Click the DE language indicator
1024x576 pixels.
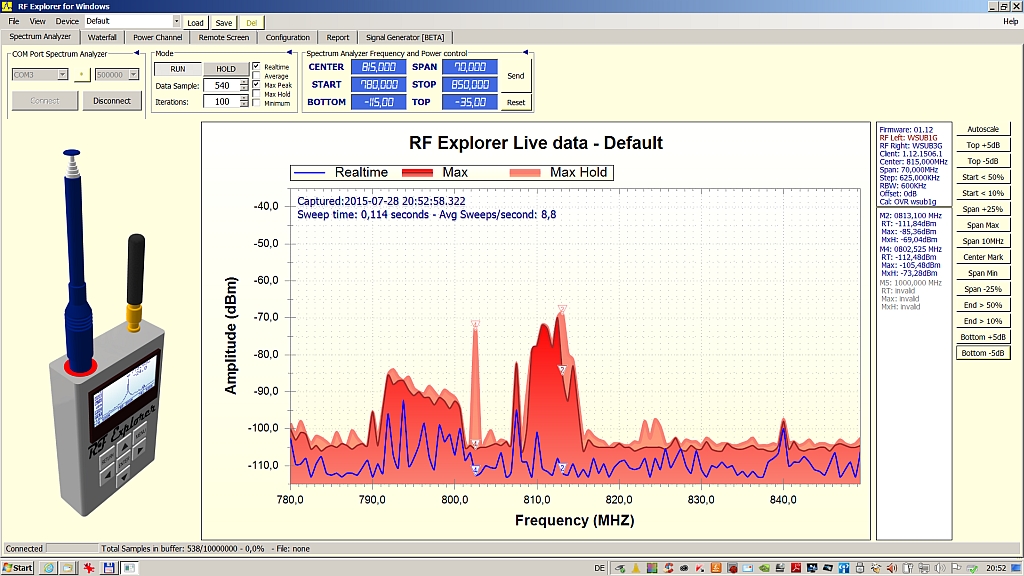click(x=600, y=568)
